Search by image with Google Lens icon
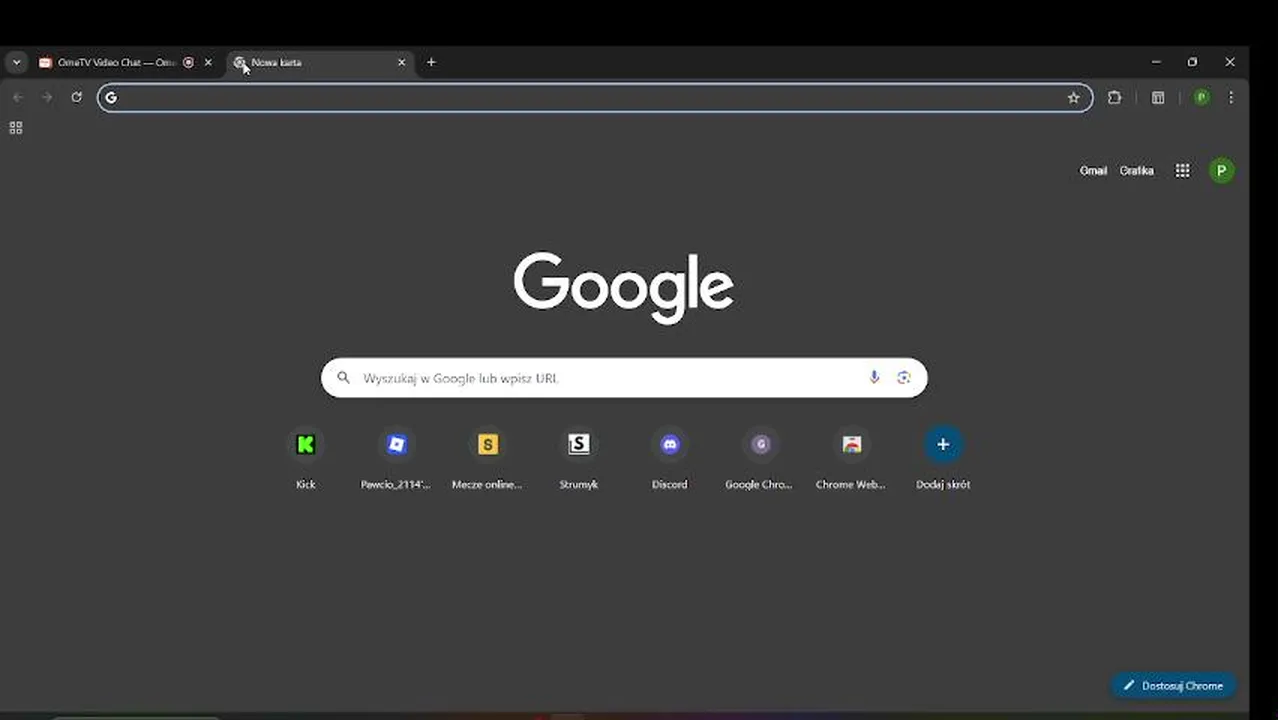1278x720 pixels. 904,377
